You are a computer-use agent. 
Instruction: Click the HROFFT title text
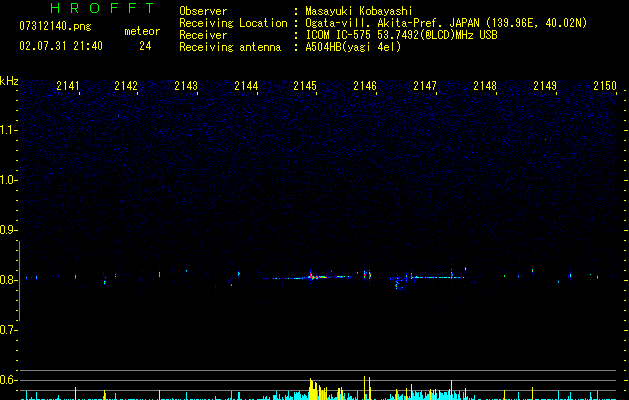(102, 8)
